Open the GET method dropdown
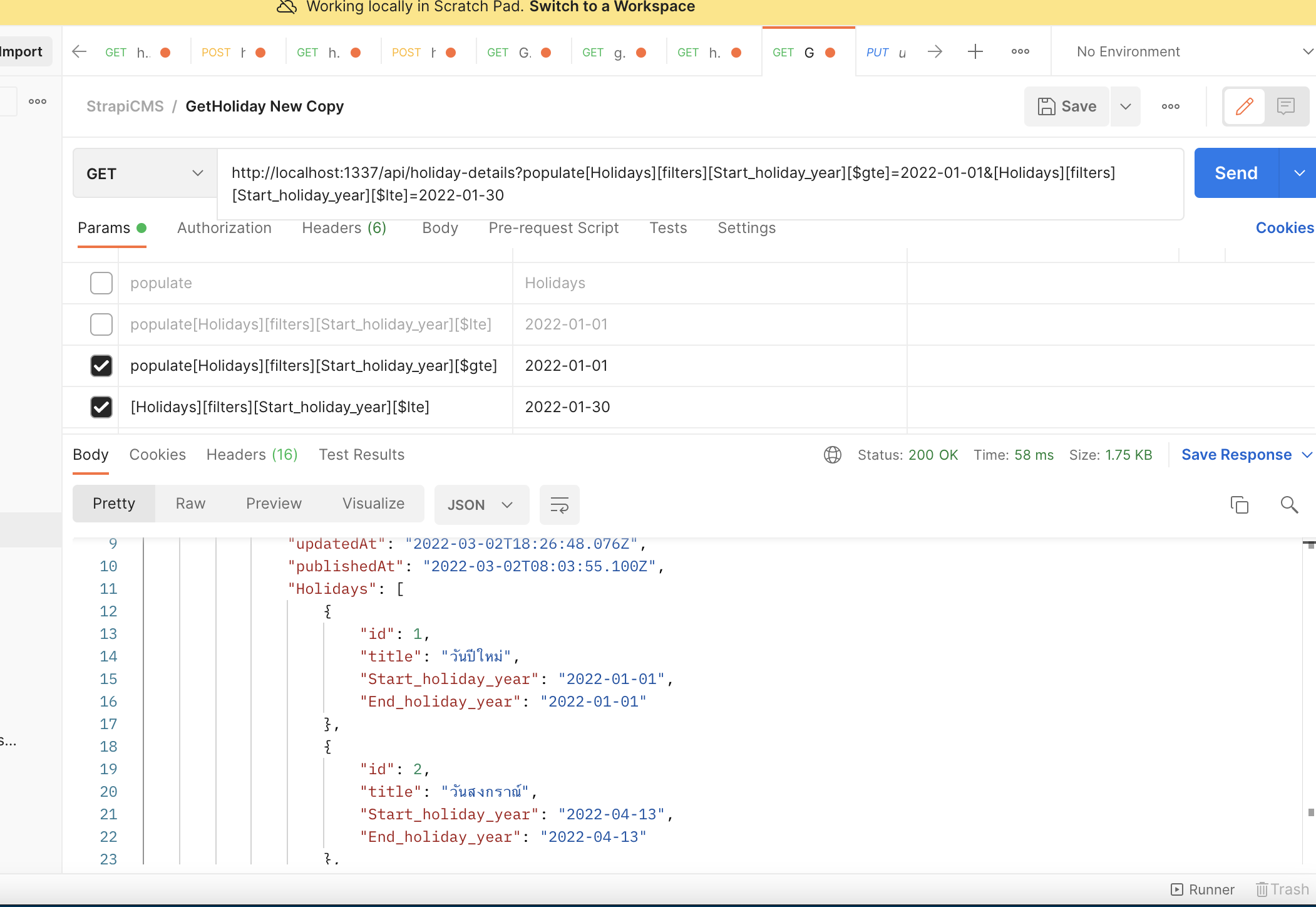1316x907 pixels. point(143,173)
